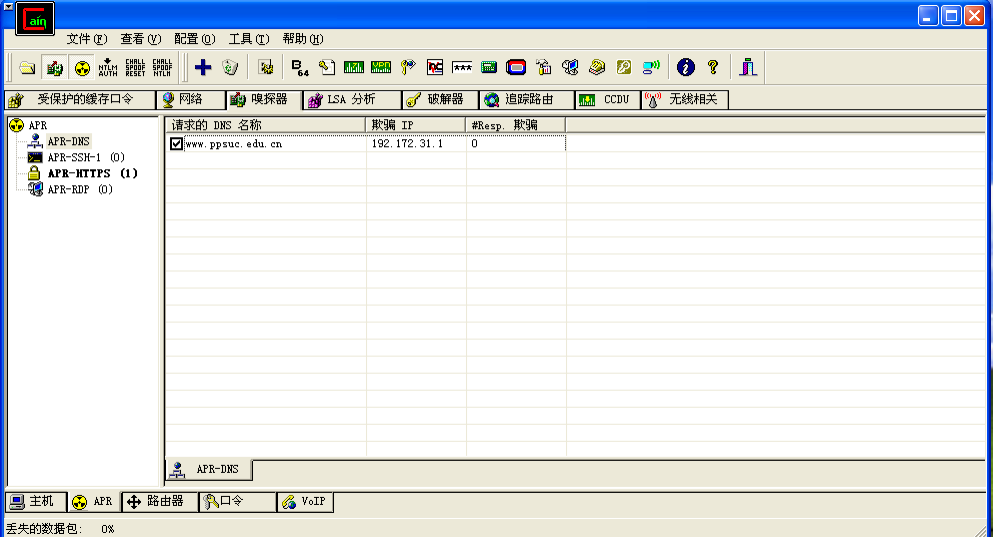Image resolution: width=993 pixels, height=537 pixels.
Task: Uncheck the www.ppsuc.edu.cn DNS entry checkbox
Action: pyautogui.click(x=176, y=144)
